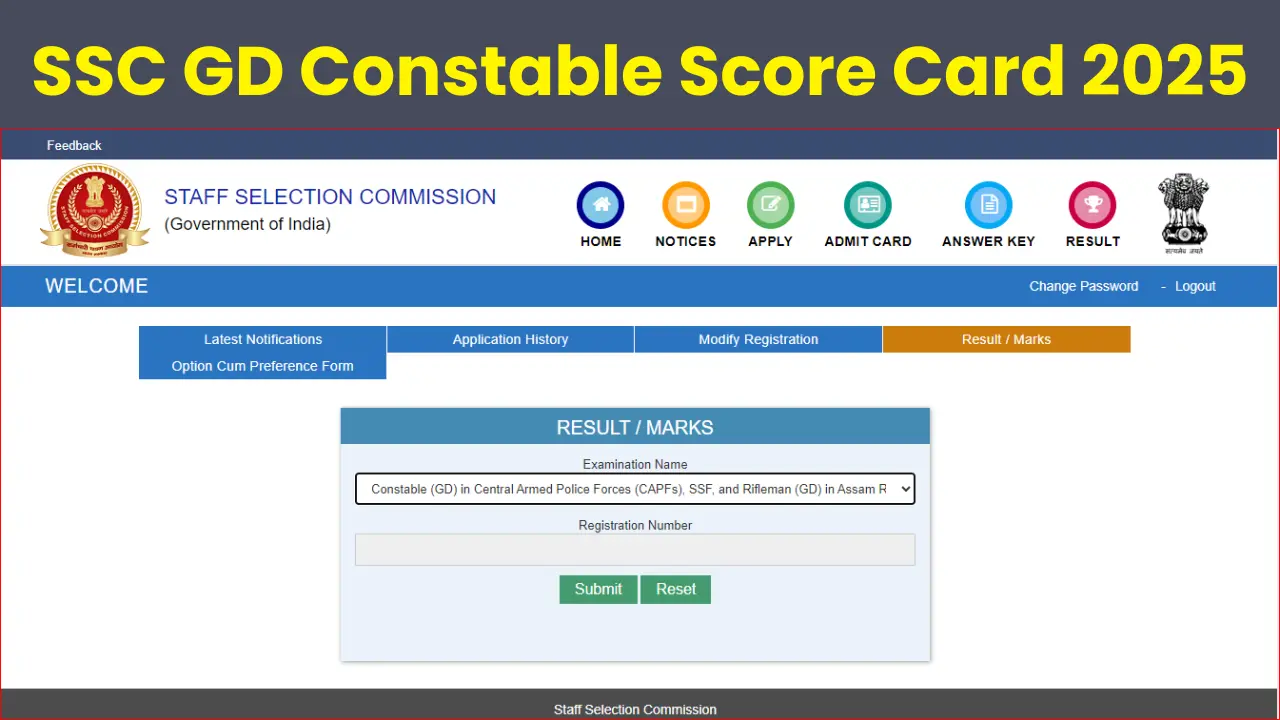Open the Option Cum Preference Form tab
This screenshot has width=1280, height=720.
pyautogui.click(x=263, y=366)
